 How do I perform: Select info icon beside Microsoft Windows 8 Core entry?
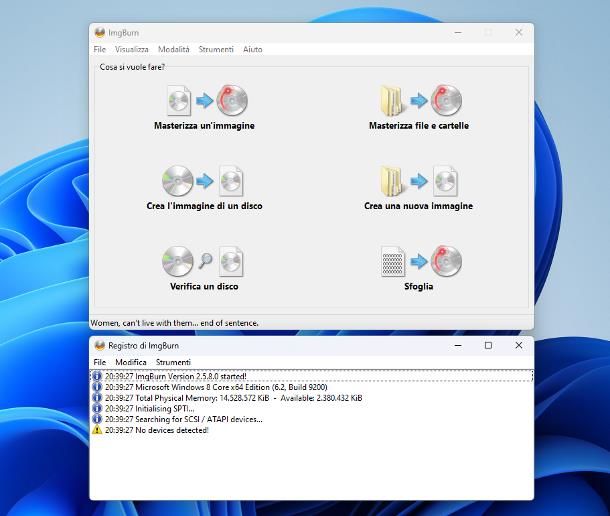(x=97, y=387)
